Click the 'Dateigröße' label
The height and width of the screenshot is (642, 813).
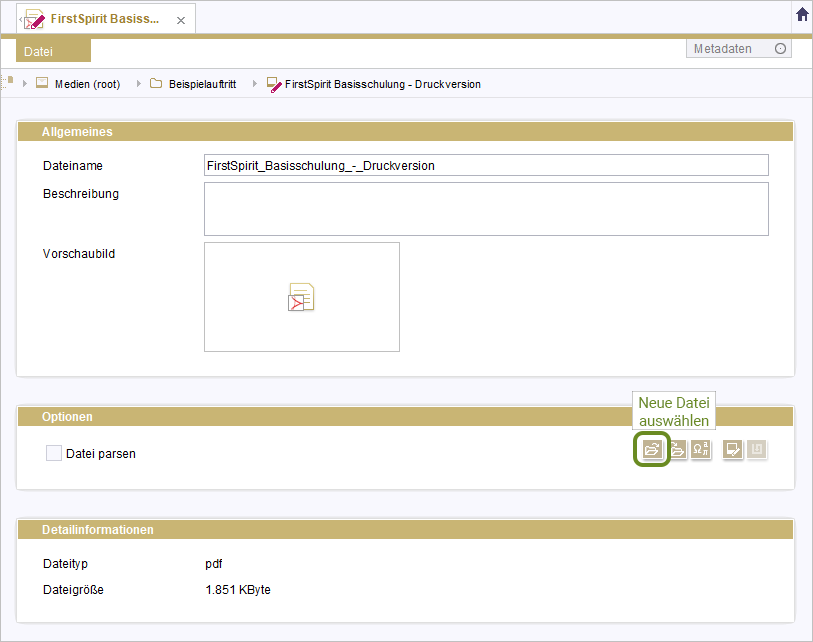coord(73,590)
